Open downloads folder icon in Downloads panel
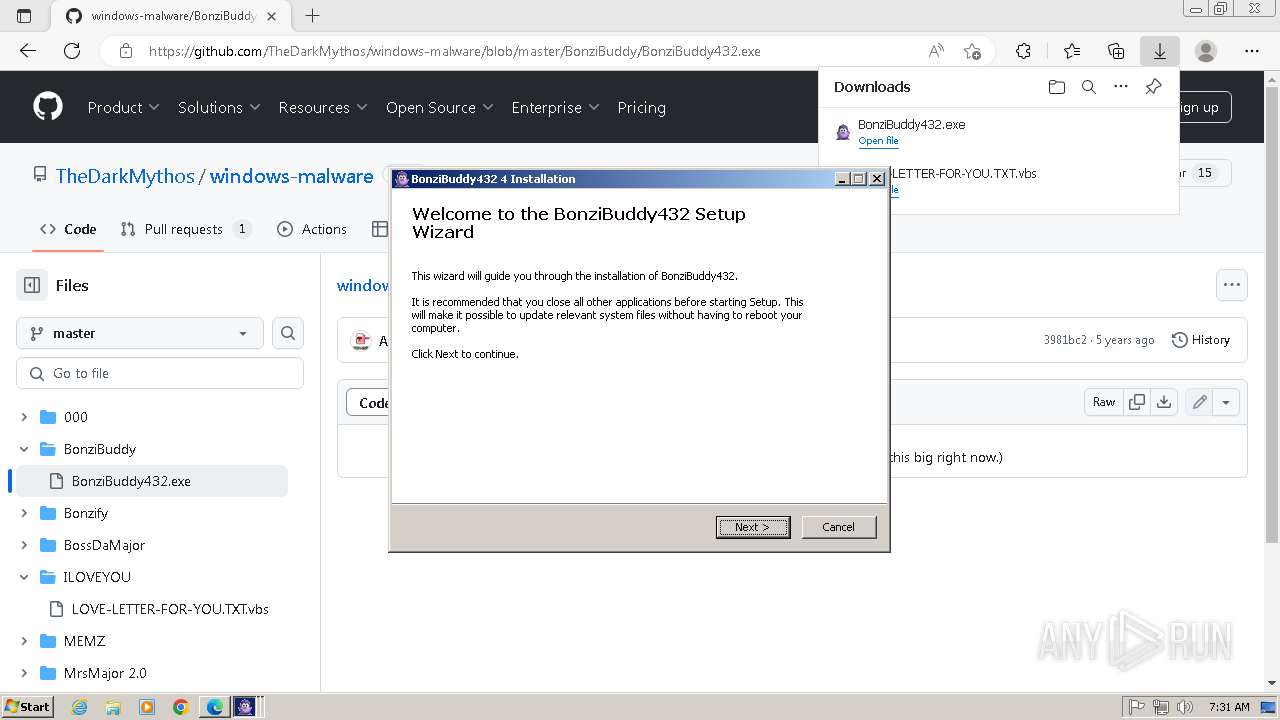1280x720 pixels. coord(1057,87)
